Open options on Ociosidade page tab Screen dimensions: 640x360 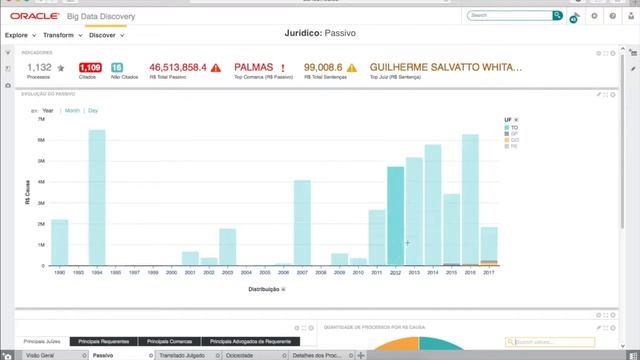(x=284, y=356)
